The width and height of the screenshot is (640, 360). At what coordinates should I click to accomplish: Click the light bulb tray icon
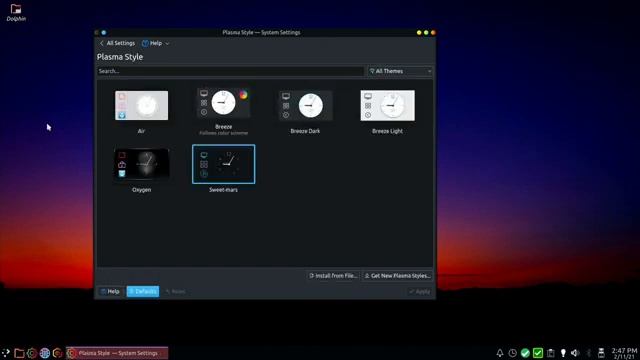[x=563, y=353]
